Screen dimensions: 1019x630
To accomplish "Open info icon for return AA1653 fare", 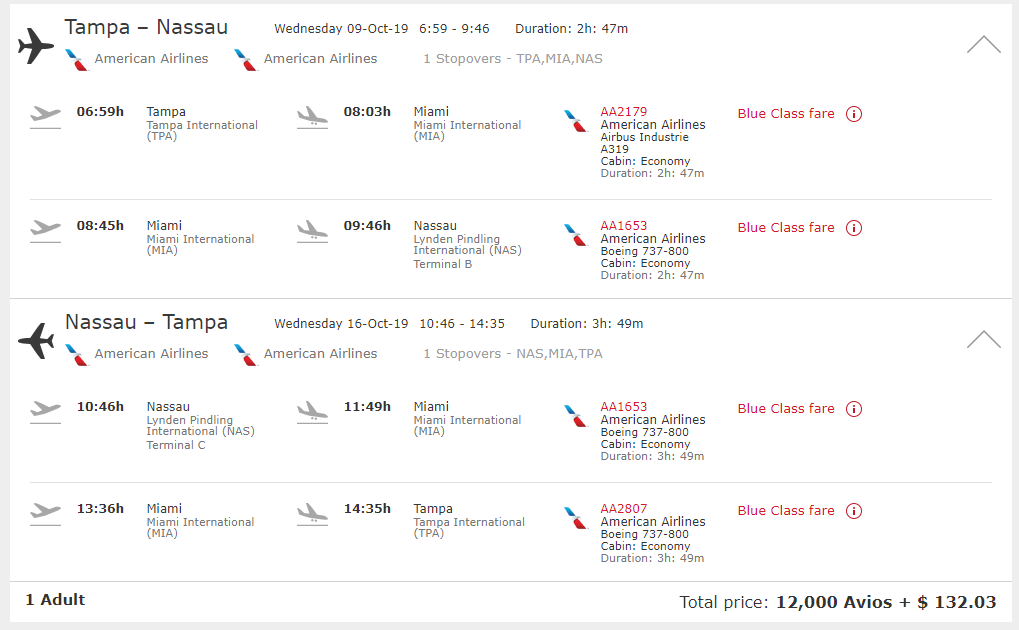I will point(853,409).
